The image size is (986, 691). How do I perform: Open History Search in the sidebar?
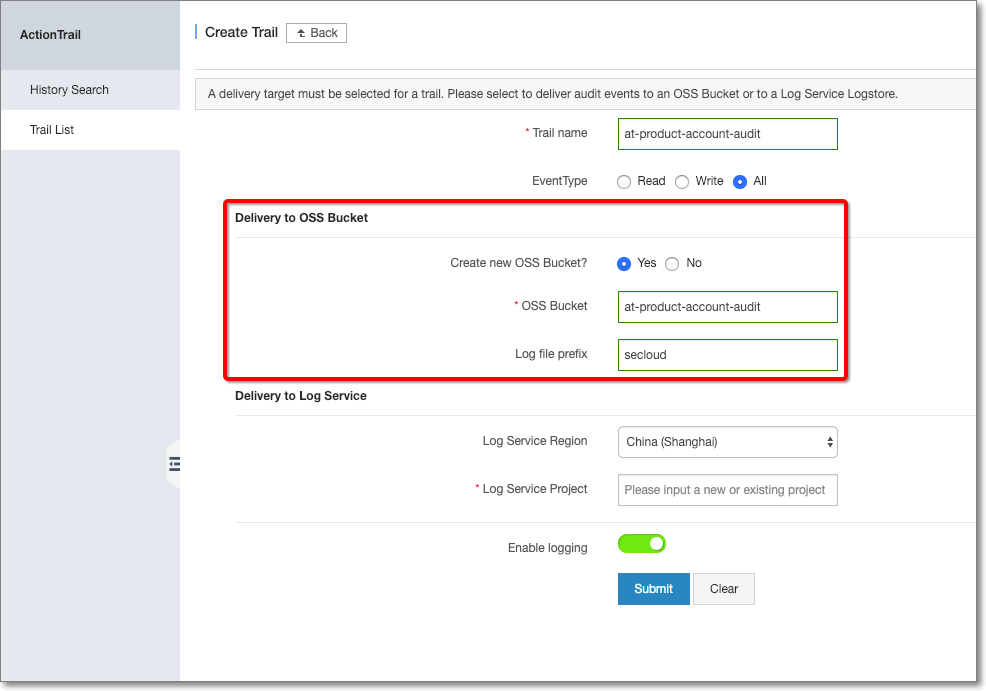point(91,90)
